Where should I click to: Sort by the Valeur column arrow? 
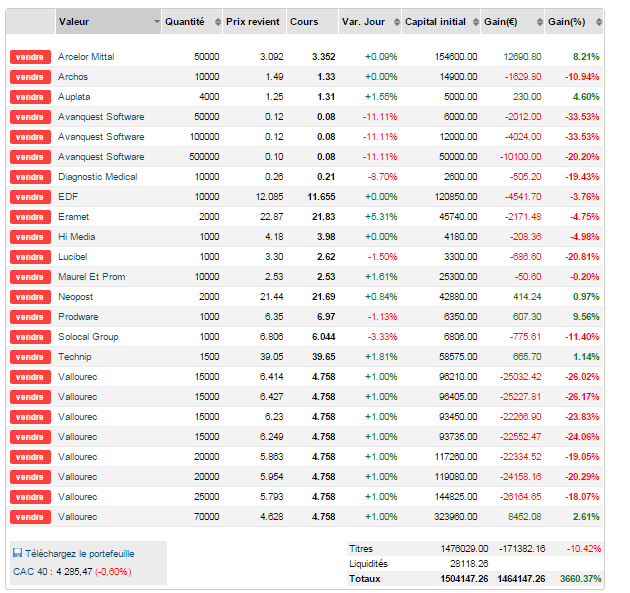click(156, 22)
